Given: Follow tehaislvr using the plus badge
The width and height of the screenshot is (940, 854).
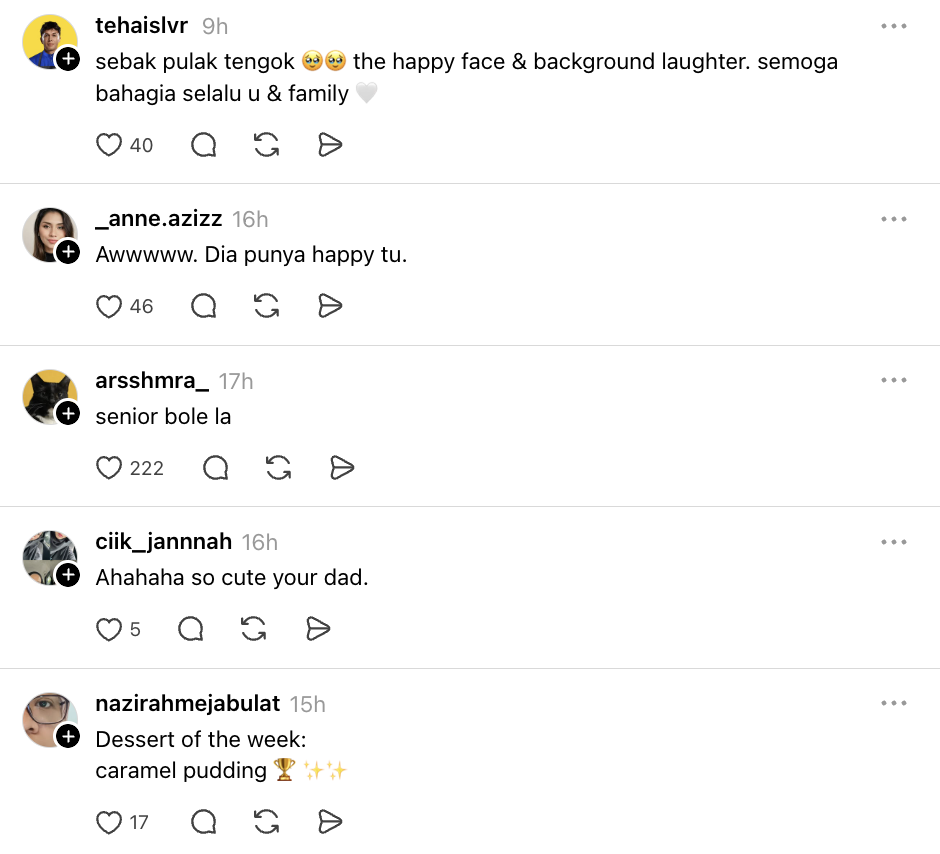Looking at the screenshot, I should (x=68, y=60).
